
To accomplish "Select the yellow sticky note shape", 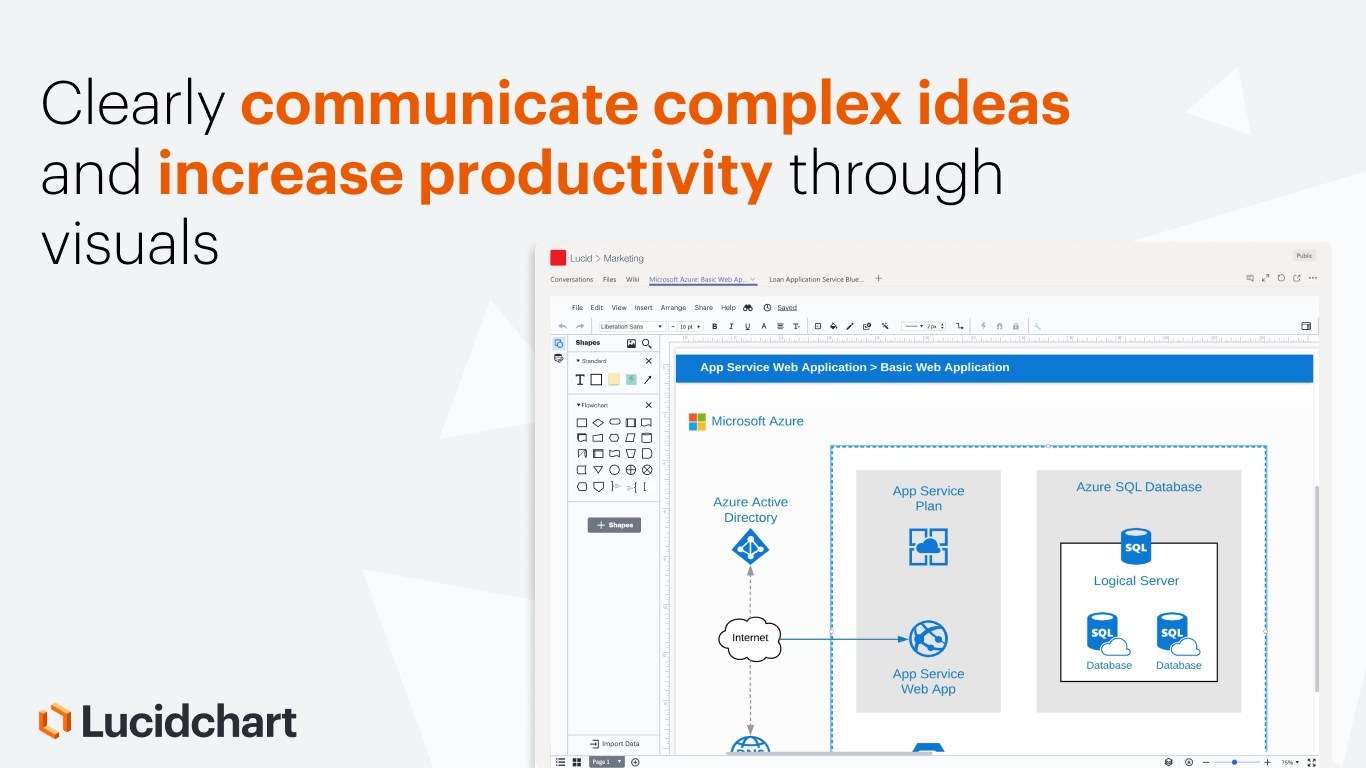I will pyautogui.click(x=614, y=380).
